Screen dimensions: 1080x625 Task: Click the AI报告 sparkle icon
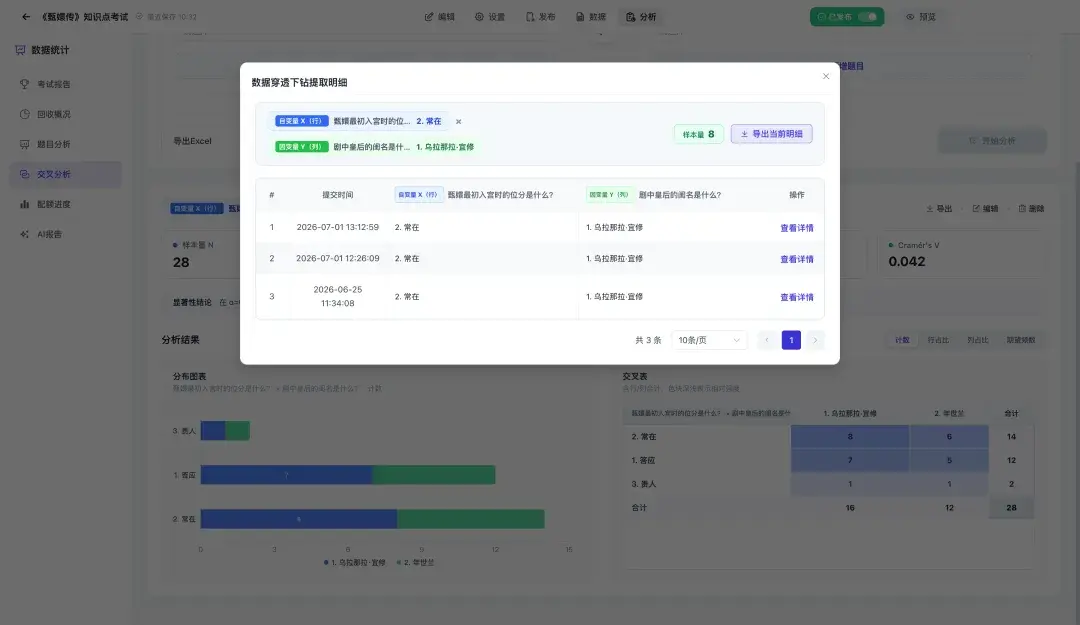[x=25, y=234]
